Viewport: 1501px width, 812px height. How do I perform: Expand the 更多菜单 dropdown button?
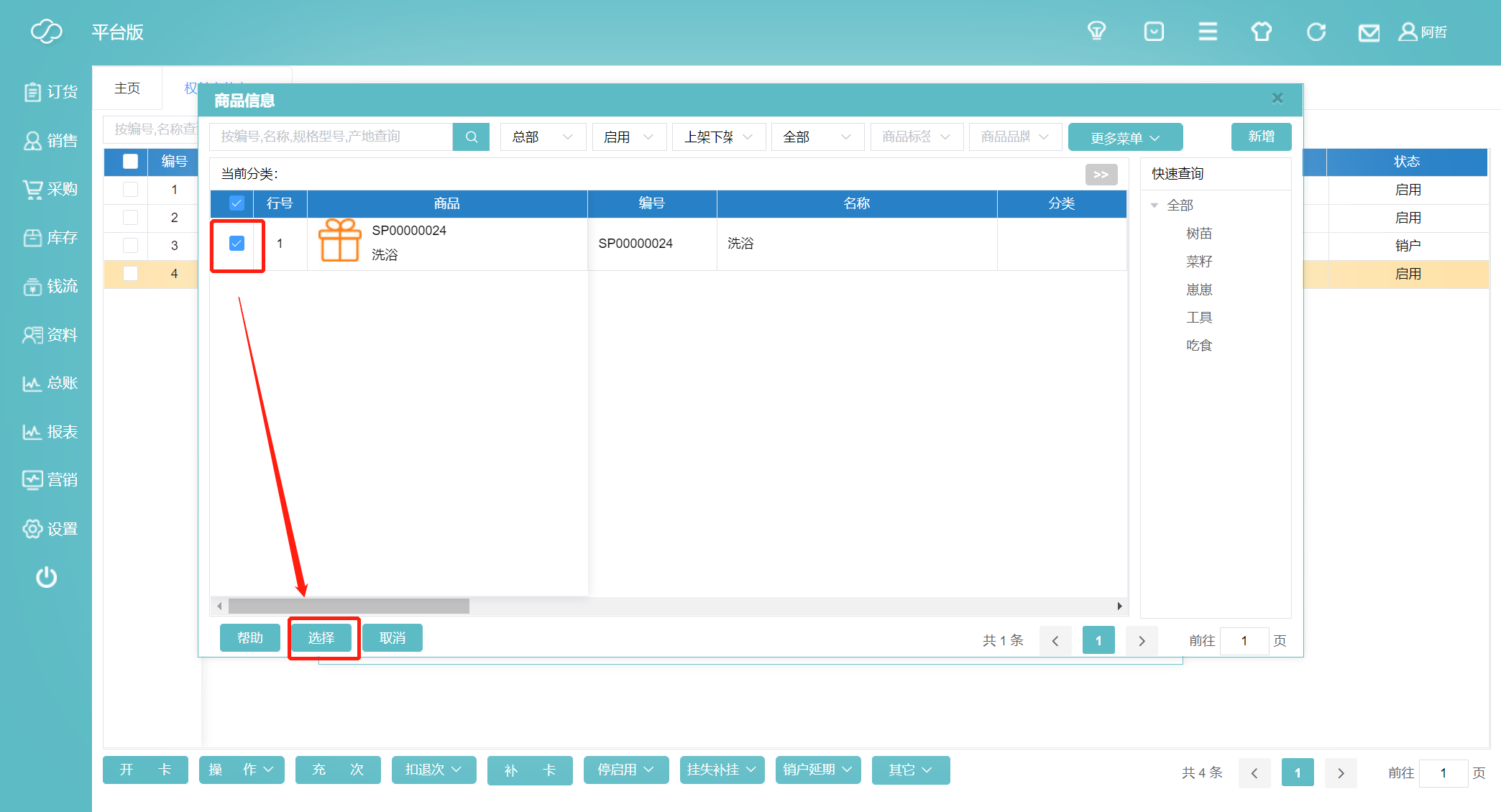1125,137
